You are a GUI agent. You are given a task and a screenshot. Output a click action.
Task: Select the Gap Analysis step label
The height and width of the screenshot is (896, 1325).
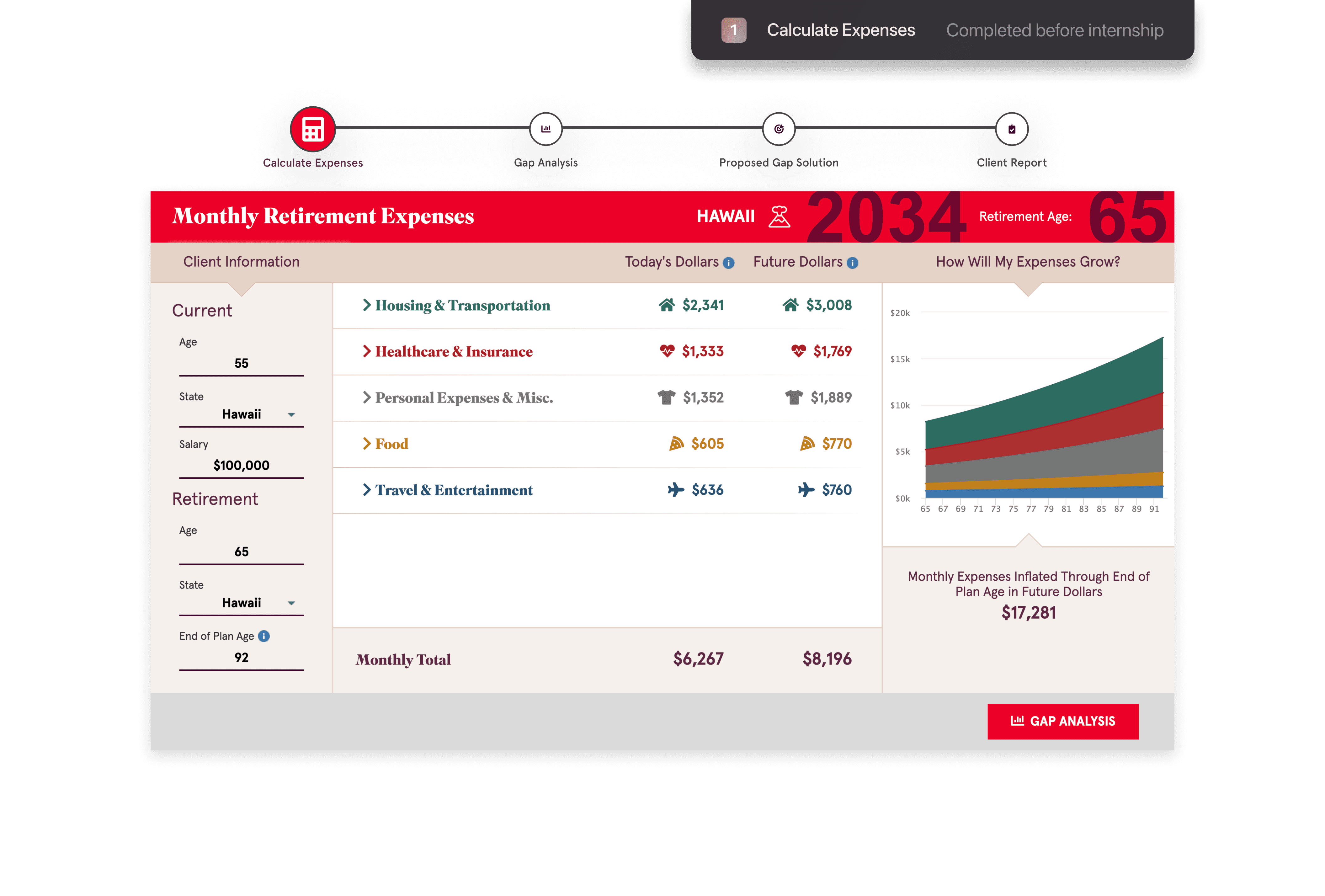tap(545, 163)
